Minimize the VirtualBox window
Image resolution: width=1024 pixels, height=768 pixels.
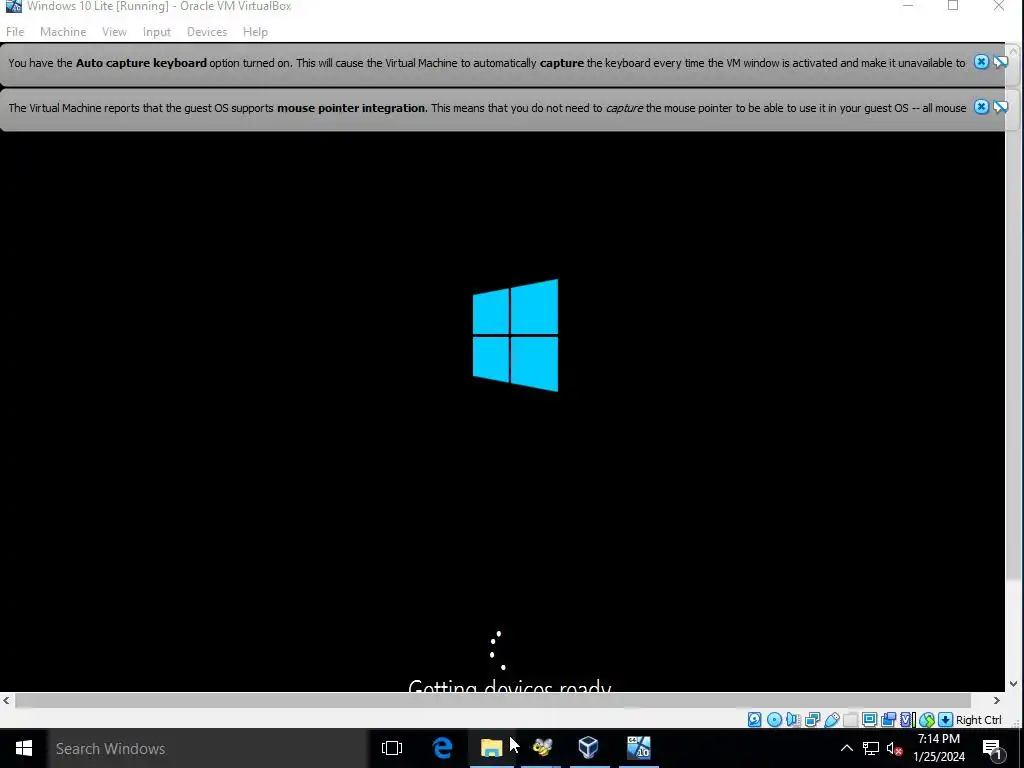click(x=908, y=6)
